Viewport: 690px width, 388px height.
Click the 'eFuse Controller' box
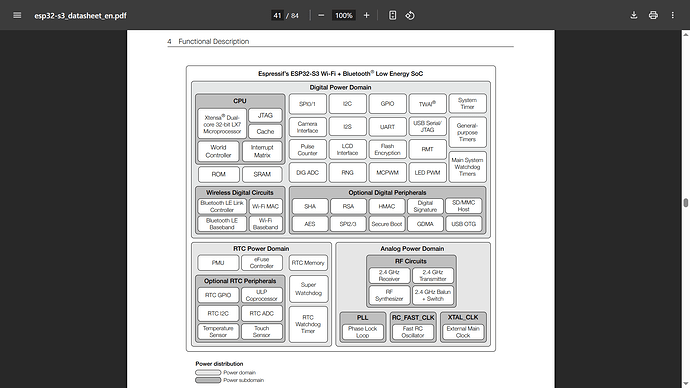[x=262, y=263]
